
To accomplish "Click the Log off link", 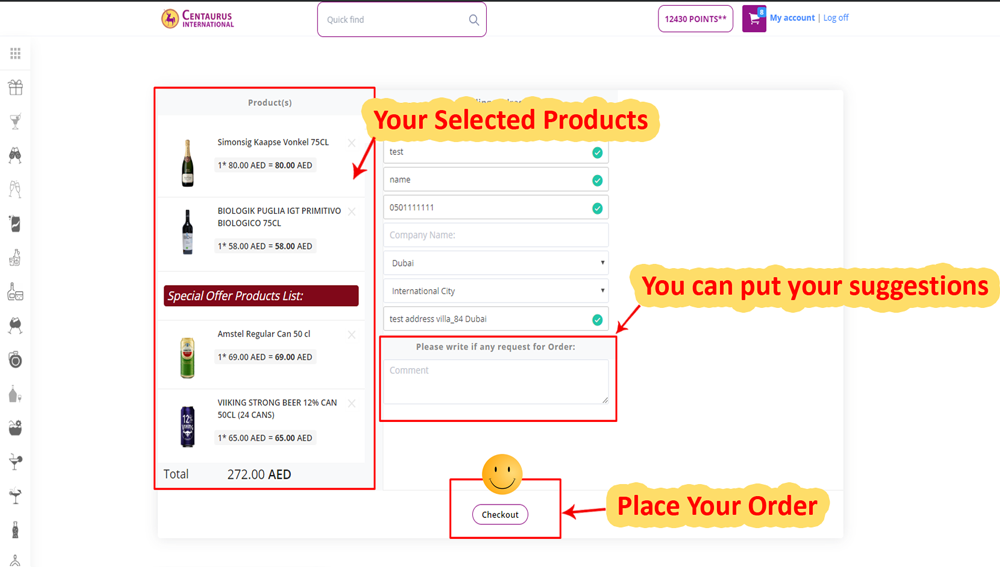I will tap(835, 18).
